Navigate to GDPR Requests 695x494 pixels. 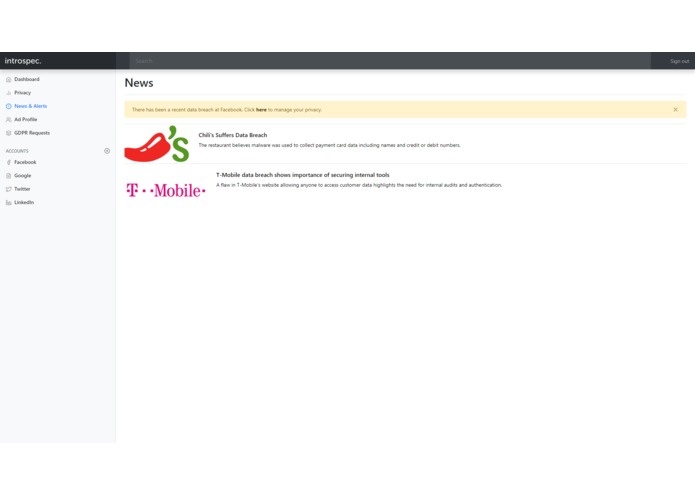(x=32, y=133)
